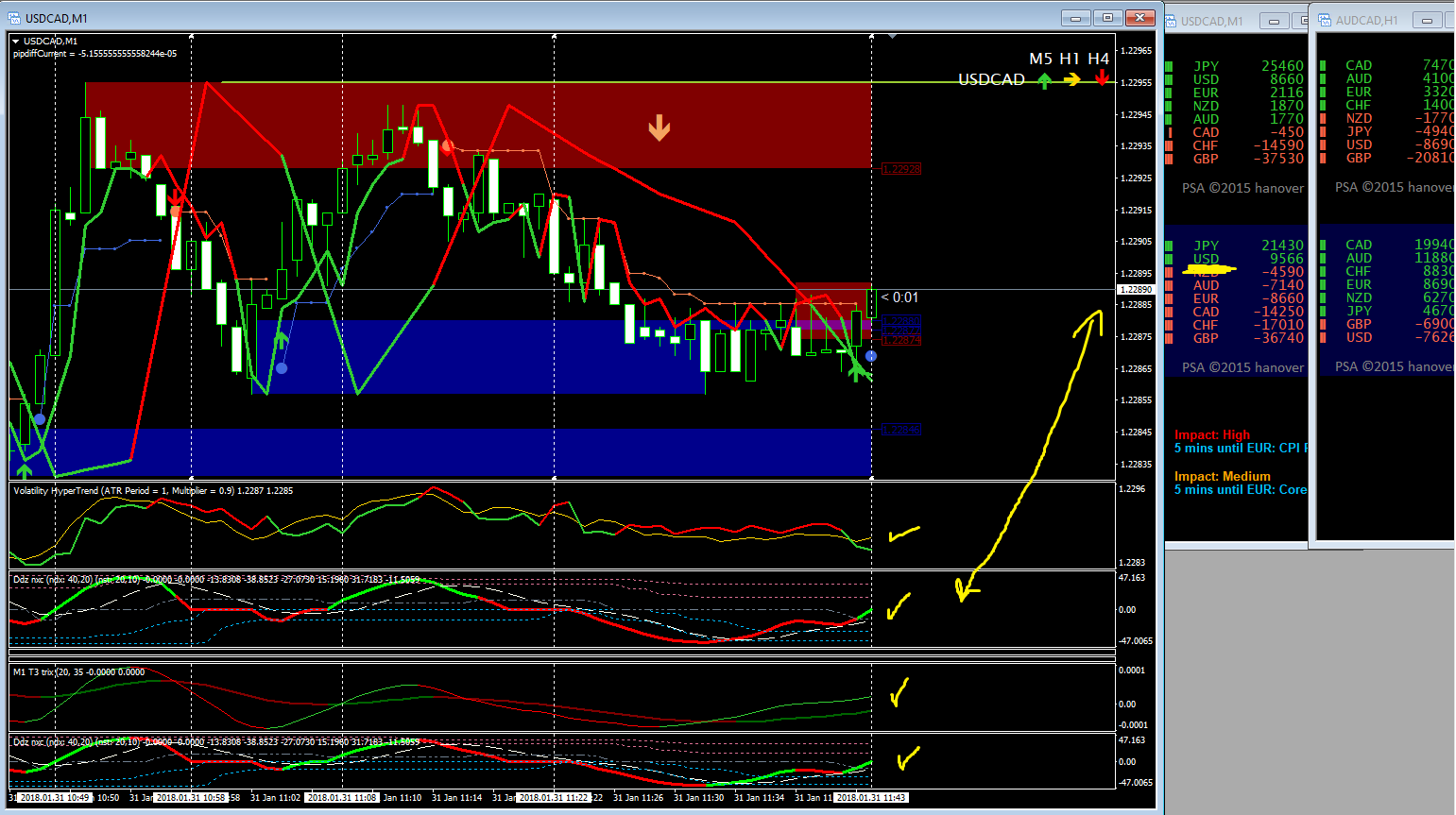The height and width of the screenshot is (815, 1456).
Task: Click the Impact: High news alert text
Action: click(x=1212, y=434)
